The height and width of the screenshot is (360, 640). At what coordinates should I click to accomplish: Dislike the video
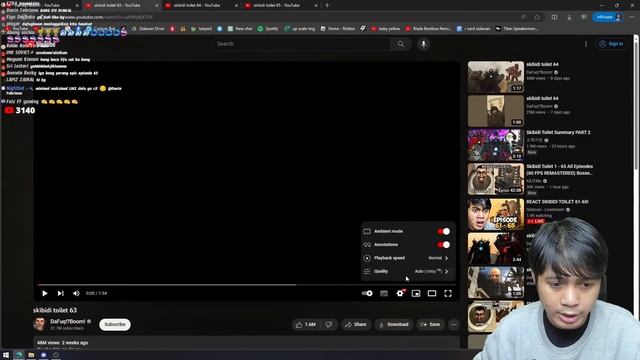(329, 324)
